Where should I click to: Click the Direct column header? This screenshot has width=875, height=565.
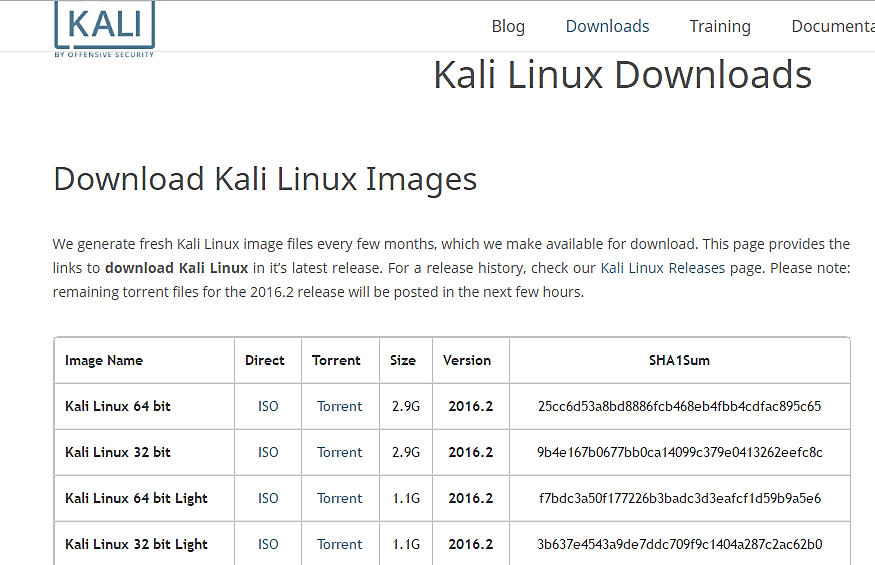click(265, 361)
